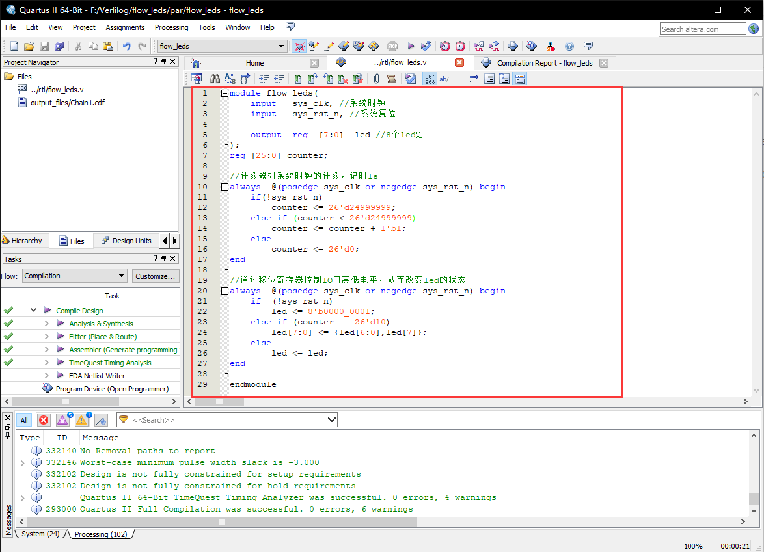Close the Project Navigator panel
Image resolution: width=764 pixels, height=553 pixels.
pos(172,61)
